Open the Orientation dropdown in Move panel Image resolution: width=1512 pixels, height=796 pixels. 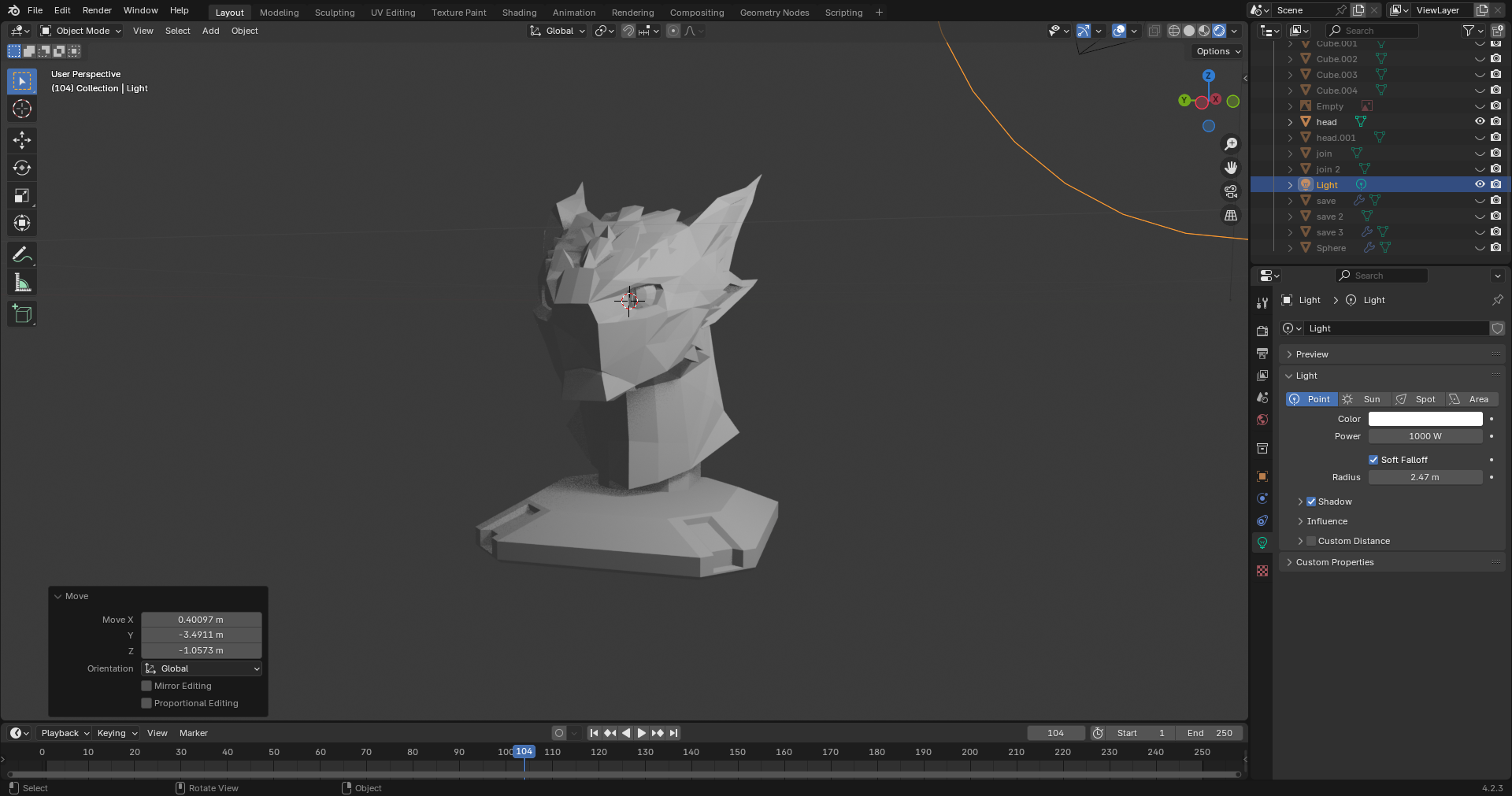click(x=202, y=668)
